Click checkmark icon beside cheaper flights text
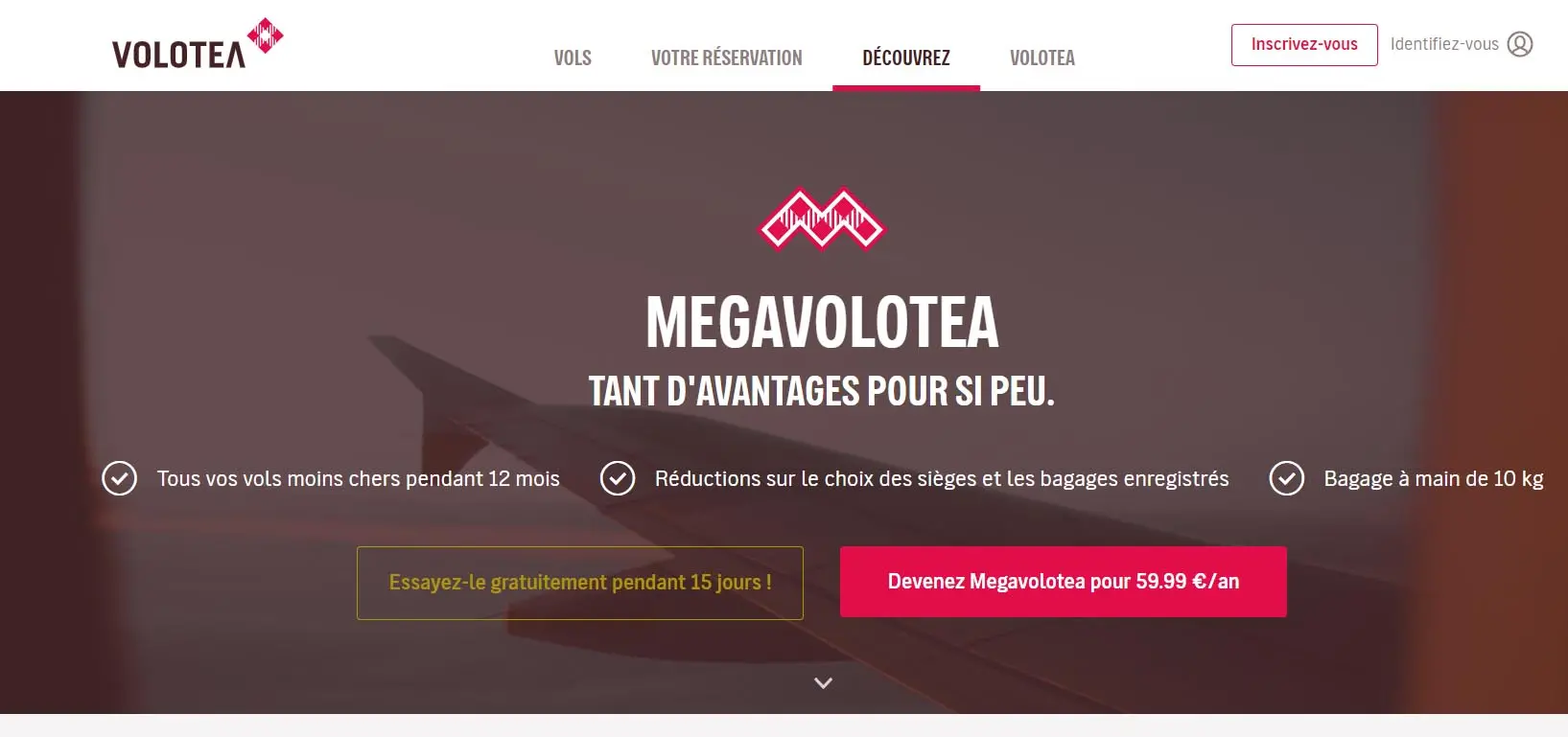 click(120, 478)
